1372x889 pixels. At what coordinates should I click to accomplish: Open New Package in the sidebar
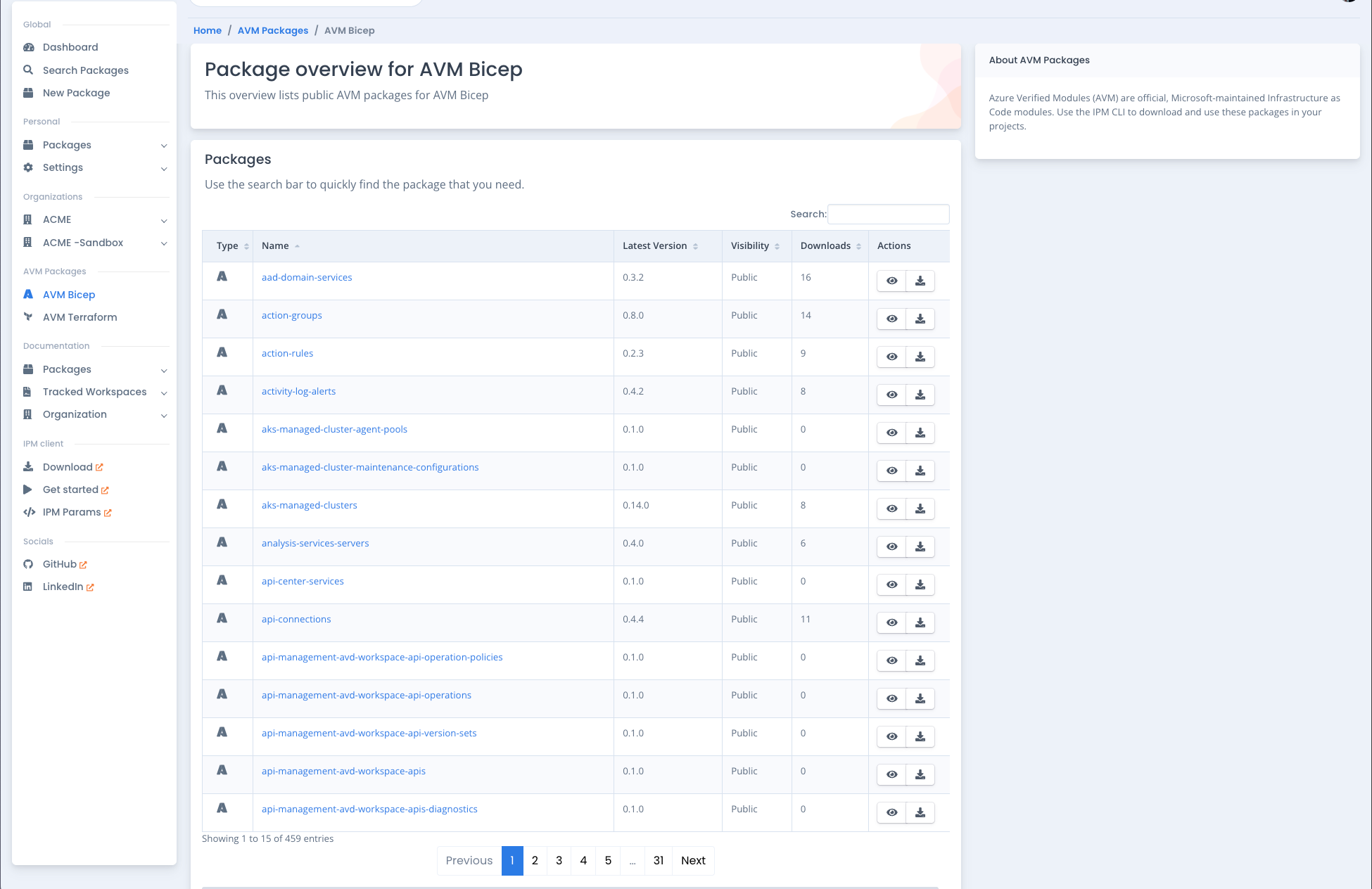[76, 93]
